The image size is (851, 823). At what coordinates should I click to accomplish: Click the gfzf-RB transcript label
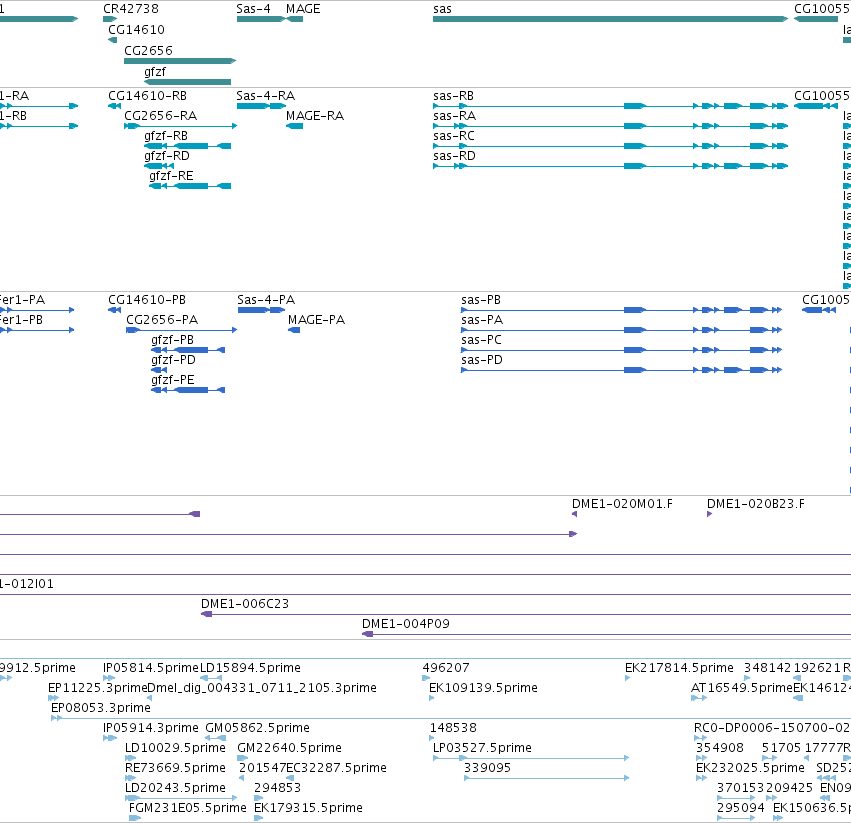(166, 136)
